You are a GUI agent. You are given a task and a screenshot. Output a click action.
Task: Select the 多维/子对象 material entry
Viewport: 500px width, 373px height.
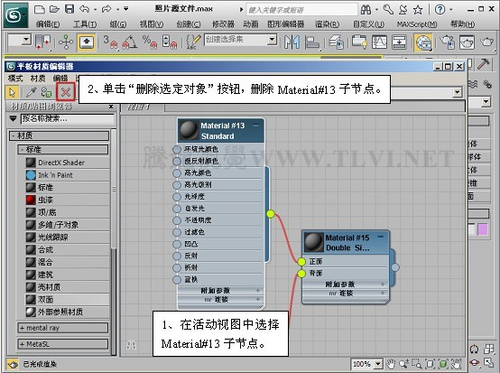pyautogui.click(x=68, y=225)
